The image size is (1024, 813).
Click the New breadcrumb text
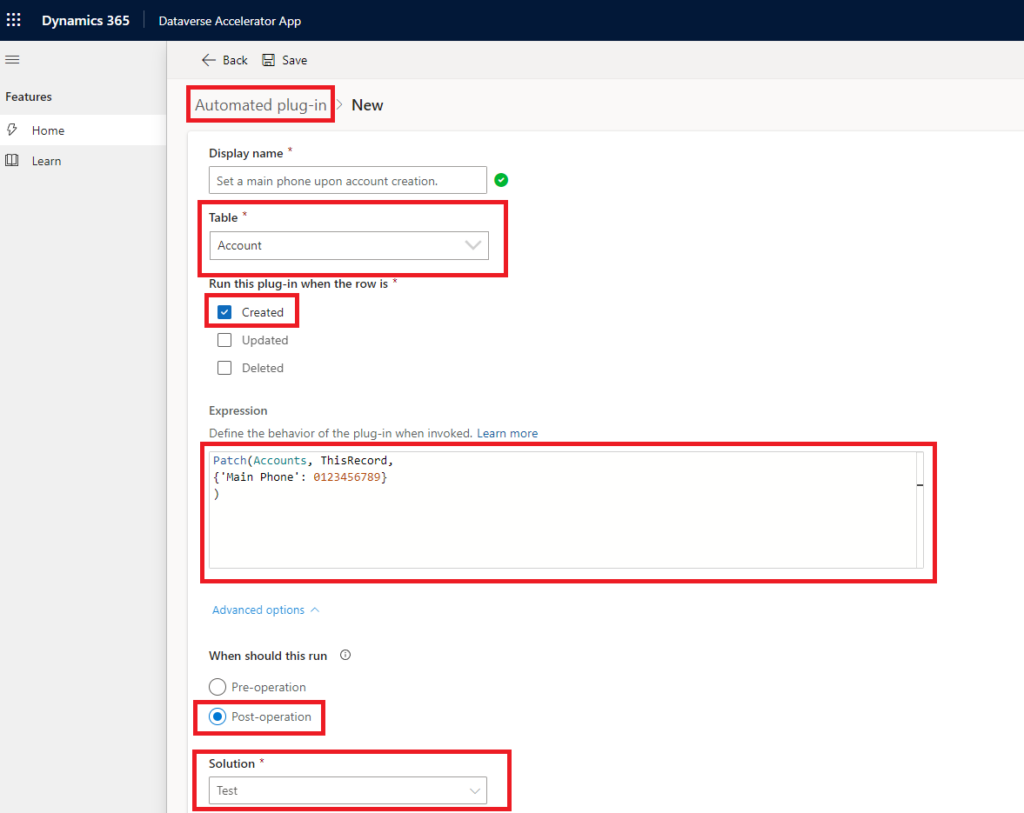(x=367, y=105)
